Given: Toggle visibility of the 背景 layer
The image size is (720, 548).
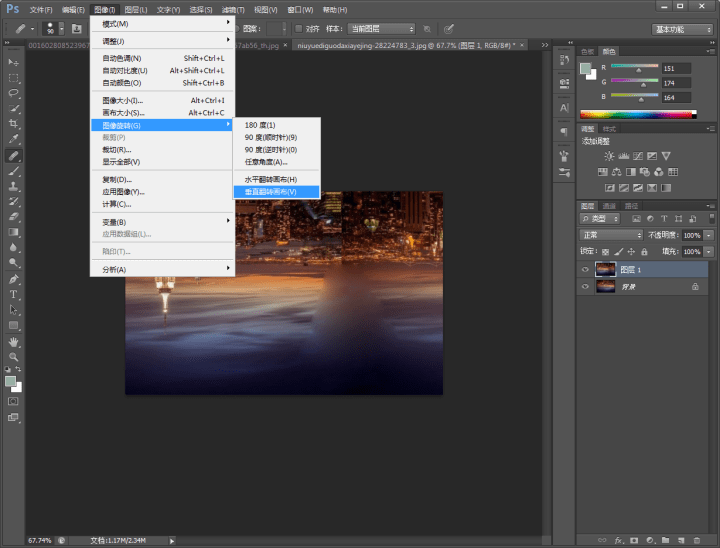Looking at the screenshot, I should click(x=586, y=286).
